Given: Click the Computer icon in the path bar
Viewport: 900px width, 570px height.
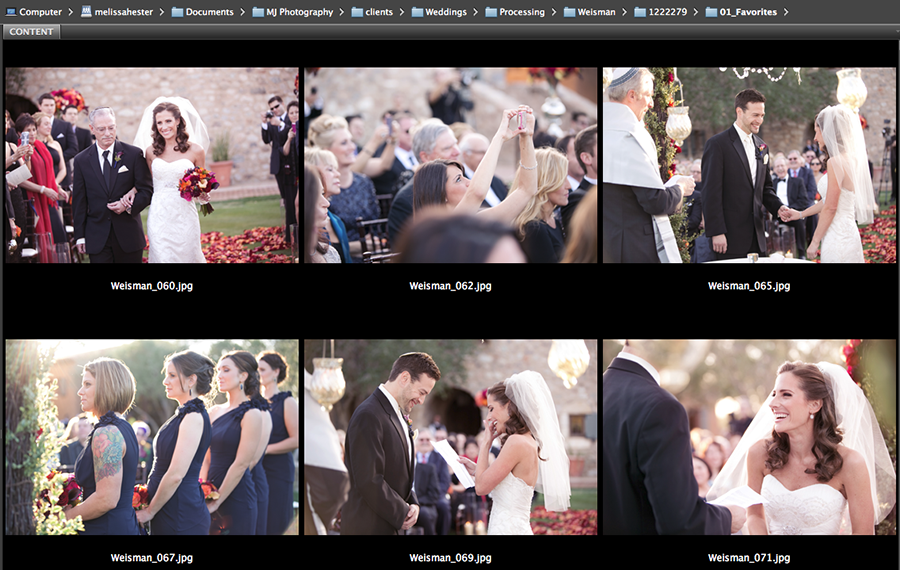Looking at the screenshot, I should click(x=10, y=12).
